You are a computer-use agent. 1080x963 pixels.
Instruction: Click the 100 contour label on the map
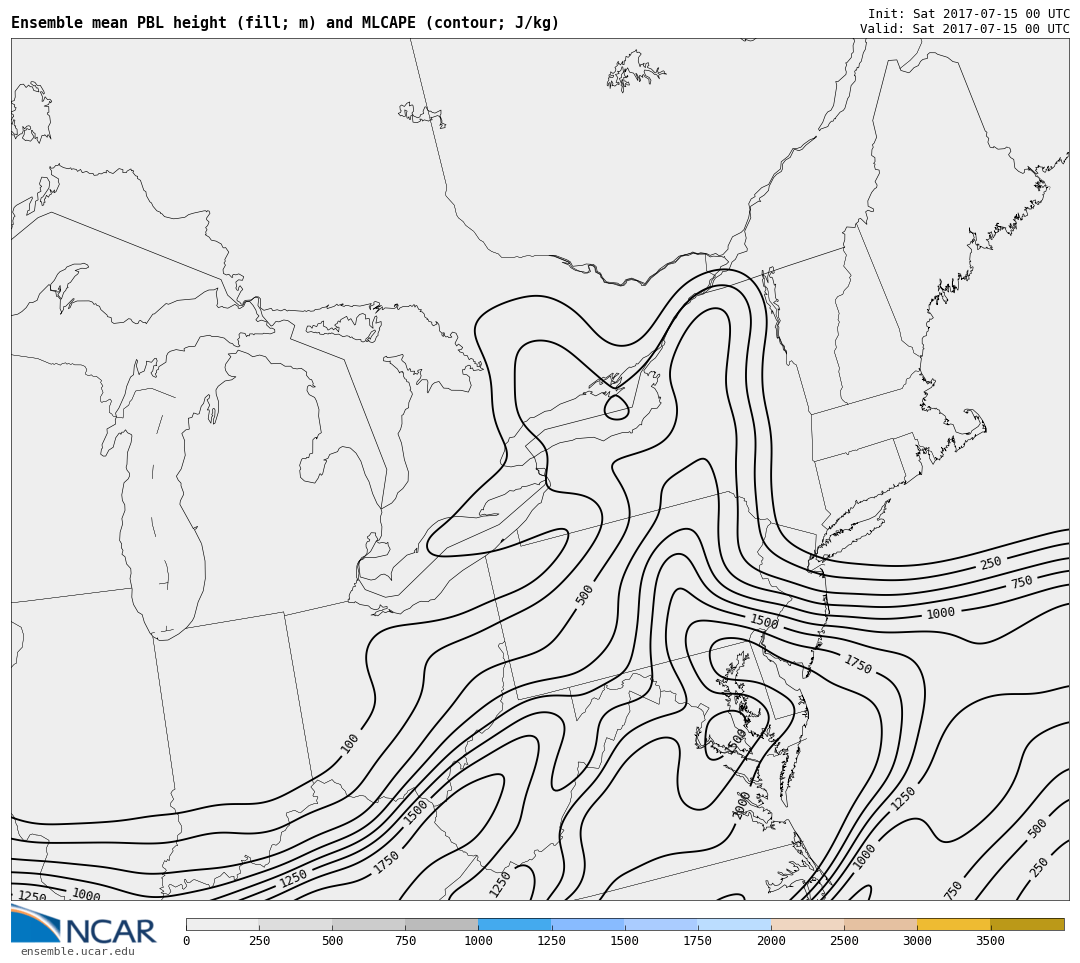[350, 743]
